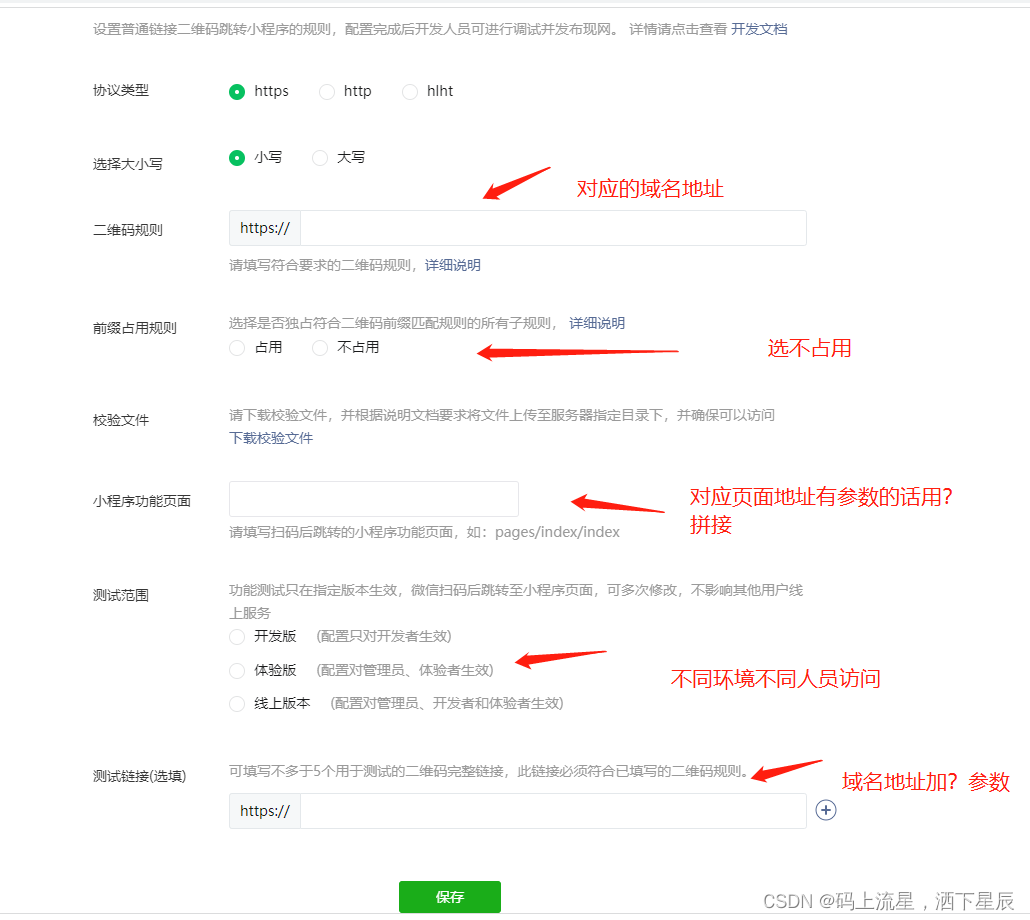Enable the 体验版 test scope
Image resolution: width=1030 pixels, height=920 pixels.
[x=237, y=670]
